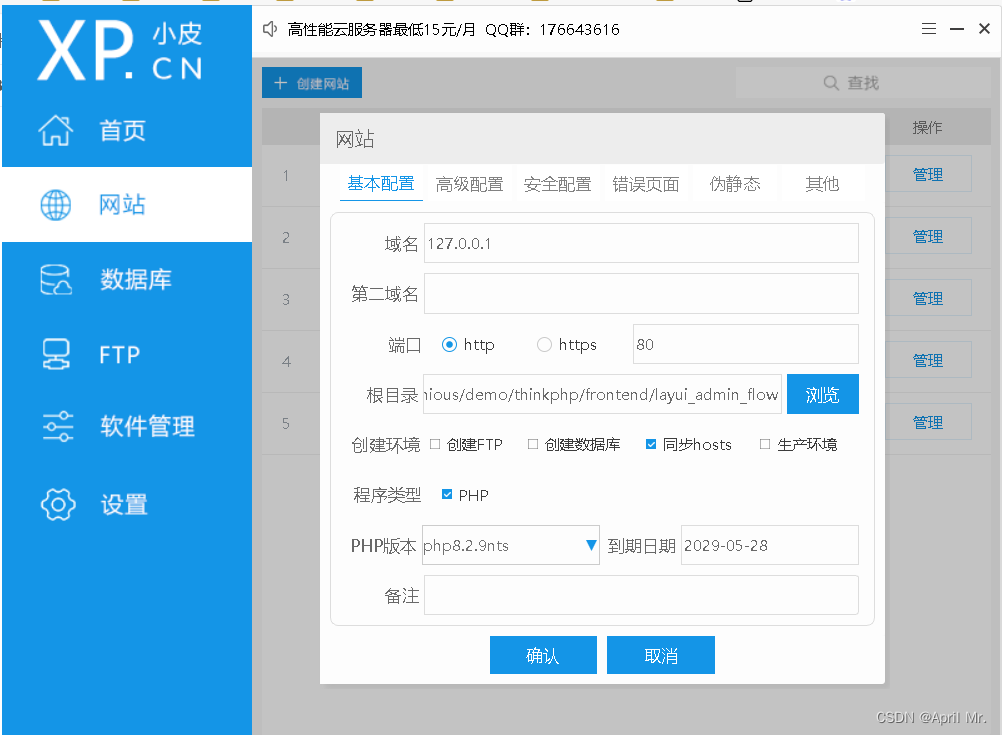The width and height of the screenshot is (1002, 735).
Task: Open the 伪静态 tab
Action: point(736,184)
